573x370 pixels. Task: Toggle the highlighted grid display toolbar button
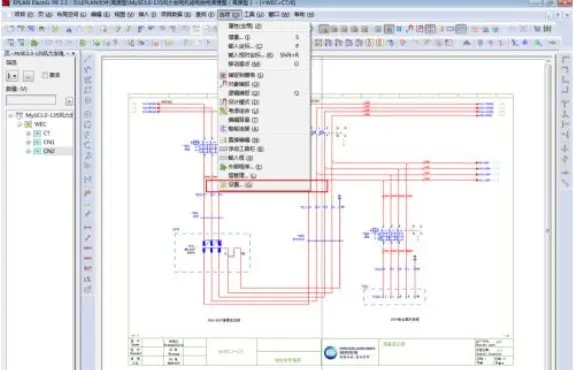(388, 29)
